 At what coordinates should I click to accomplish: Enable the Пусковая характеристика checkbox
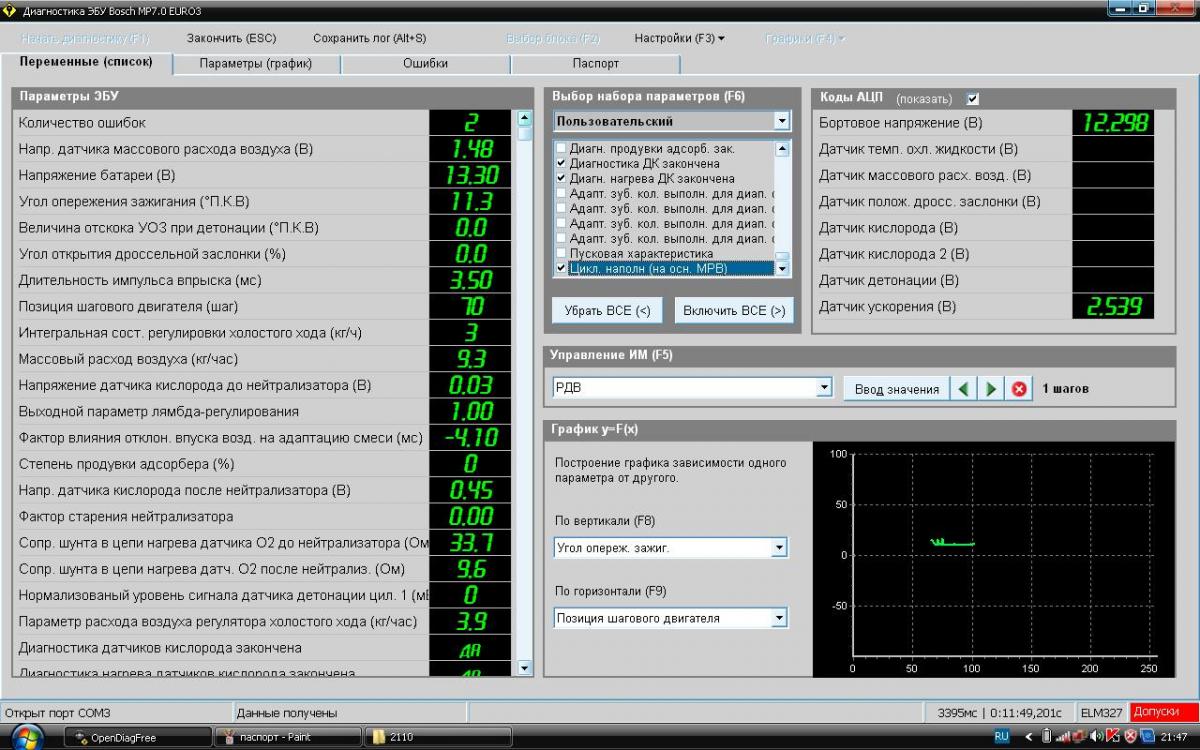(561, 254)
